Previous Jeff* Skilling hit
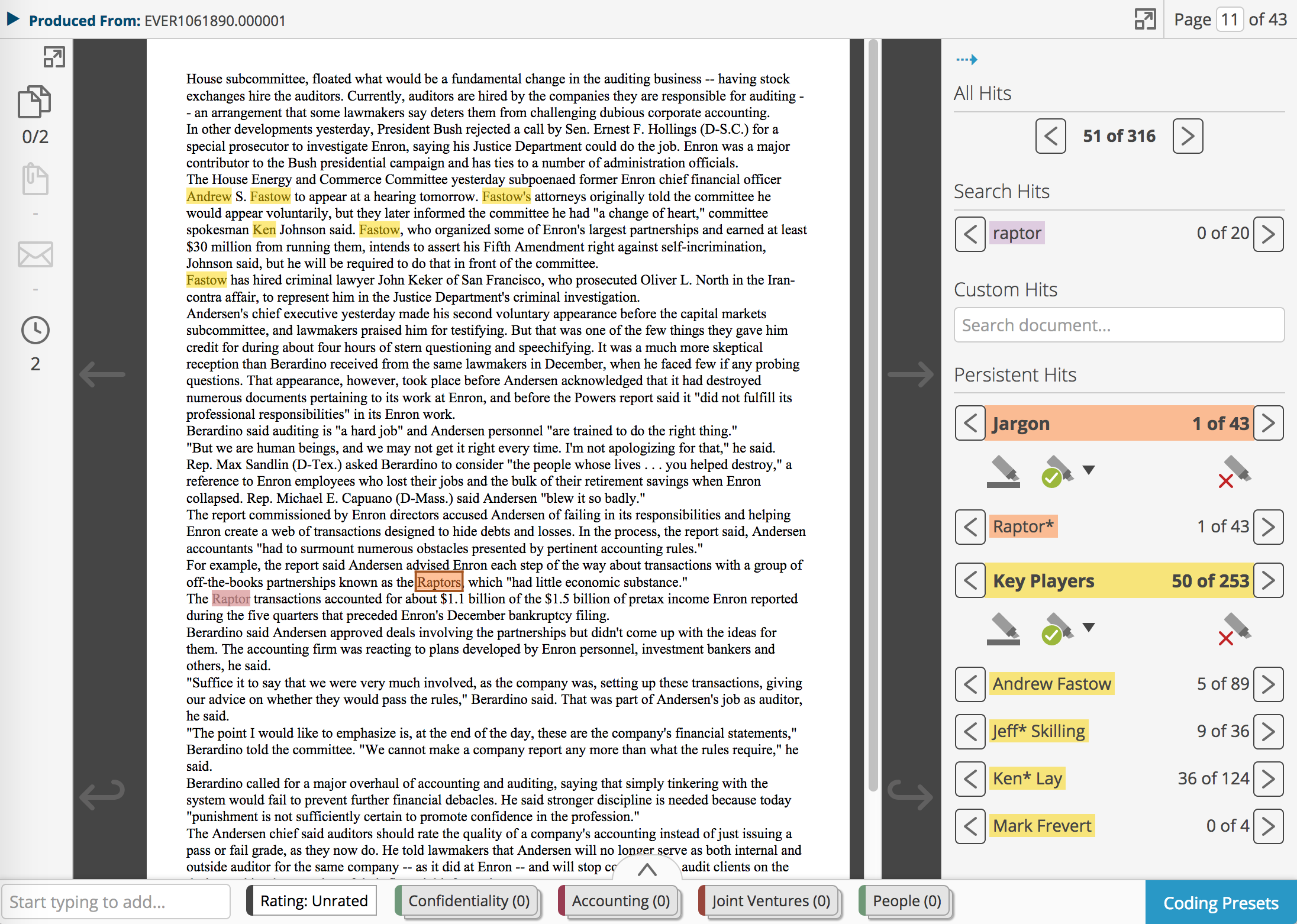Image resolution: width=1297 pixels, height=924 pixels. pyautogui.click(x=970, y=731)
